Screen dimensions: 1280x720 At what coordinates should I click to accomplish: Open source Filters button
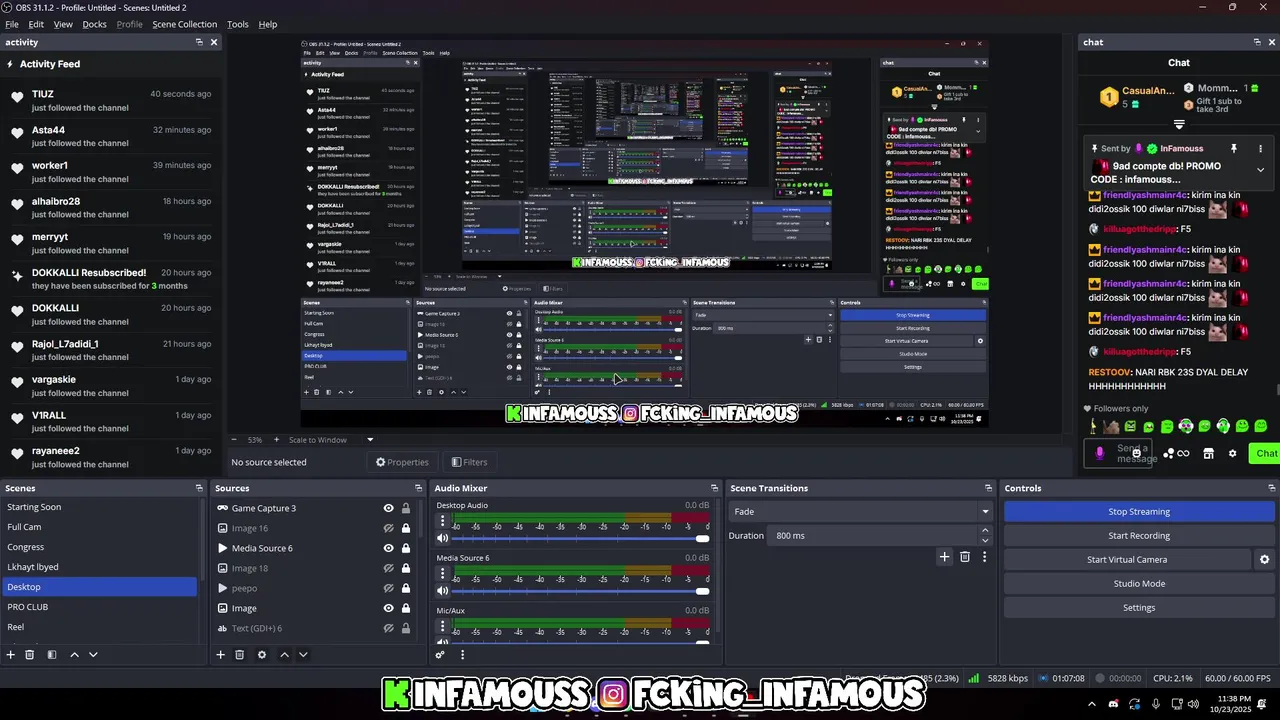click(469, 462)
